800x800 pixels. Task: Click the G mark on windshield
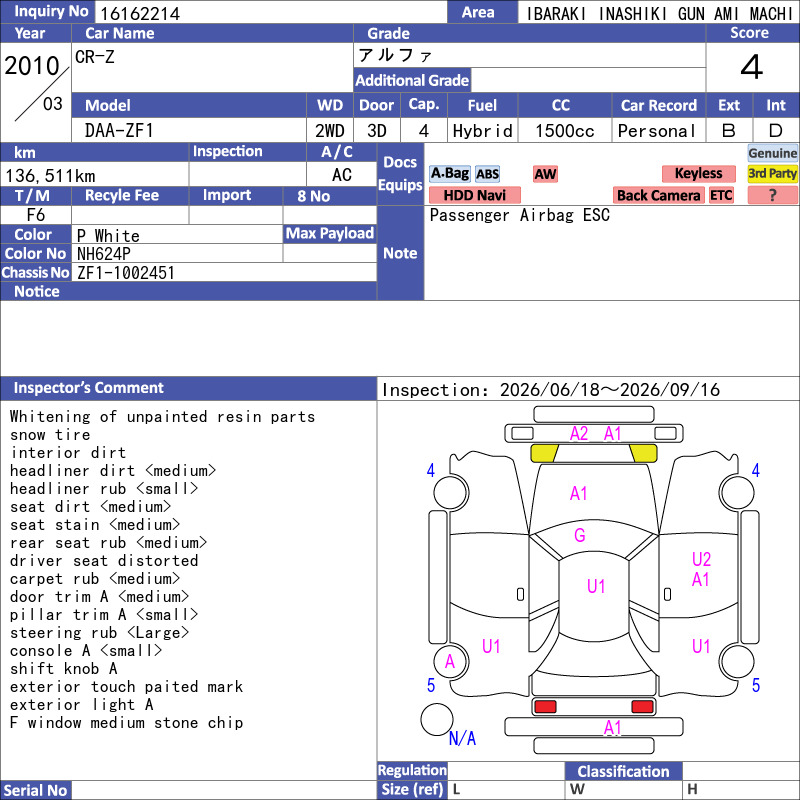pos(580,535)
